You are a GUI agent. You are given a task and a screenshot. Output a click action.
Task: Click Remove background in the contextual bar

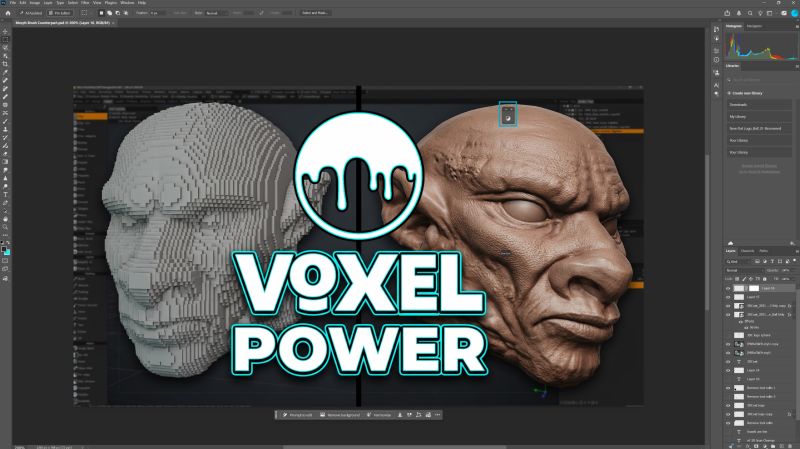tap(340, 415)
